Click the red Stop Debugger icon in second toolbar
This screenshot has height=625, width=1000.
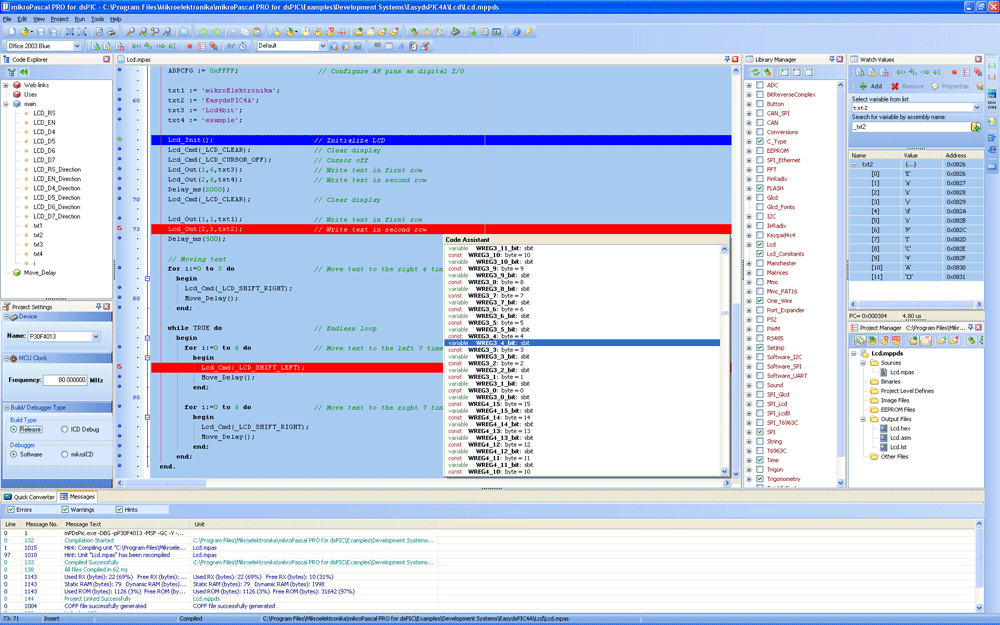tap(189, 46)
